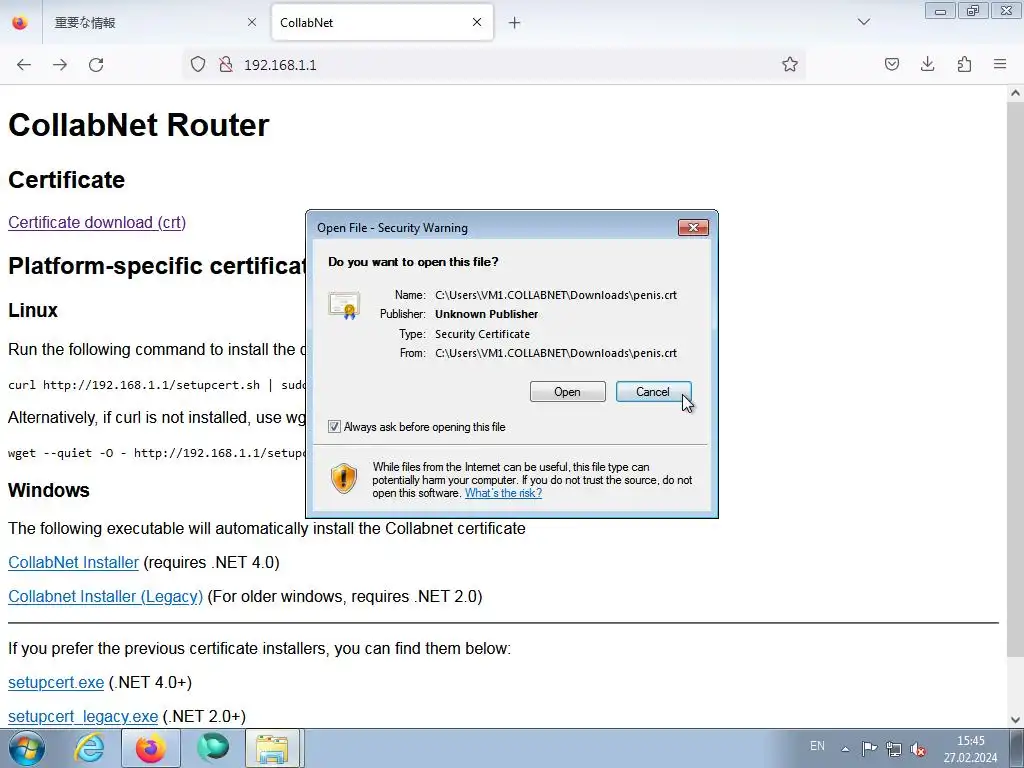Click the EN language indicator
Screen dimensions: 1024x768
pos(817,746)
